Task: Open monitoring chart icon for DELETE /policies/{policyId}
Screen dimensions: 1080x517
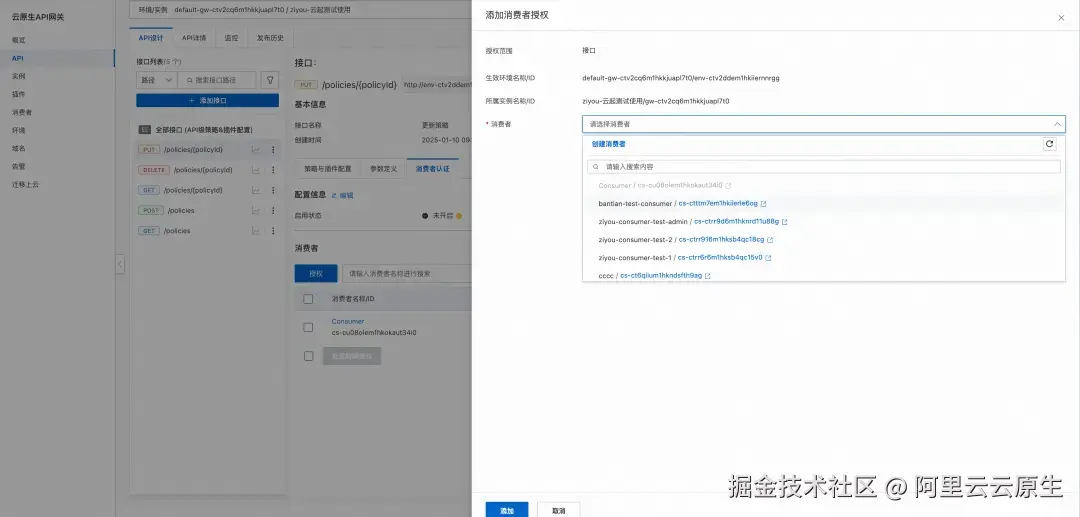Action: point(256,170)
